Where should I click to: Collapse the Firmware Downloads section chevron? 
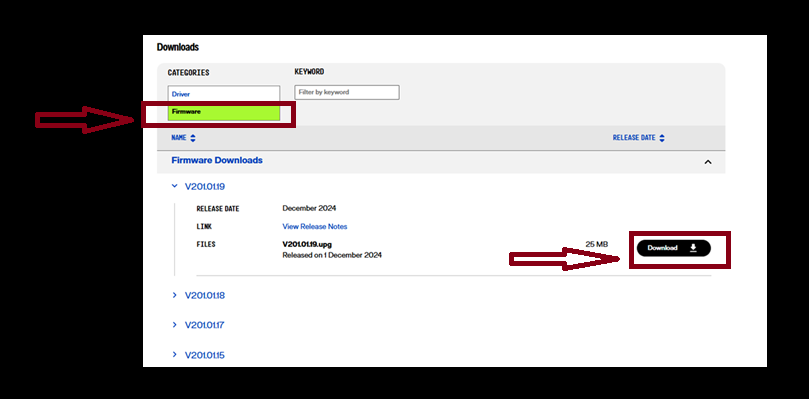708,162
